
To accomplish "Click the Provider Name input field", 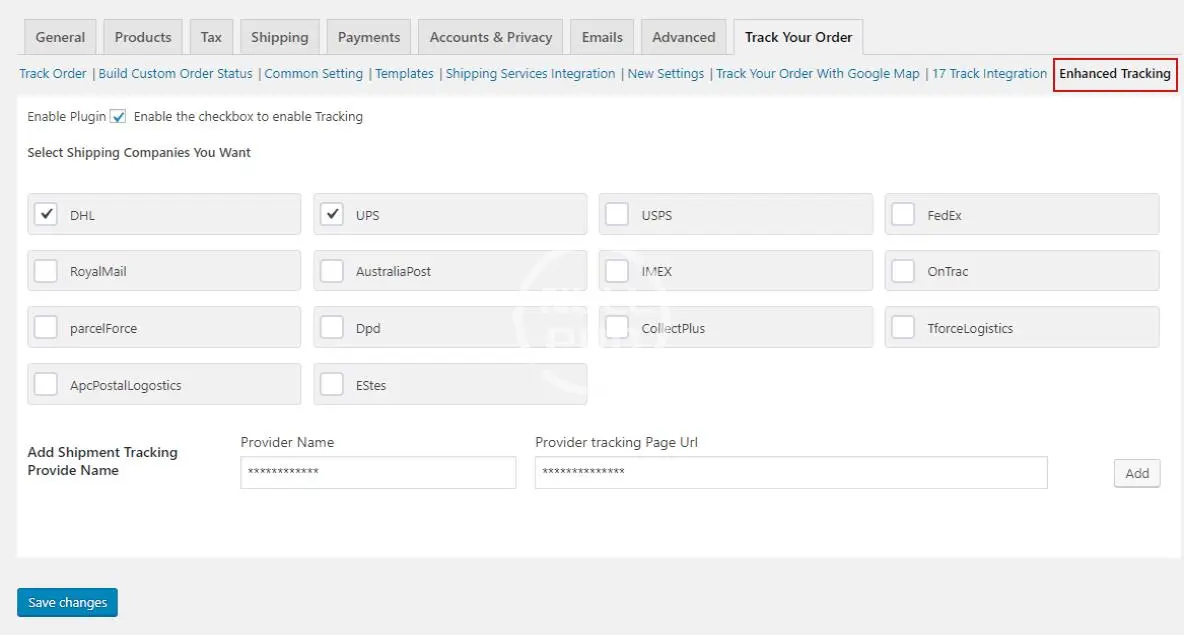I will coord(378,473).
